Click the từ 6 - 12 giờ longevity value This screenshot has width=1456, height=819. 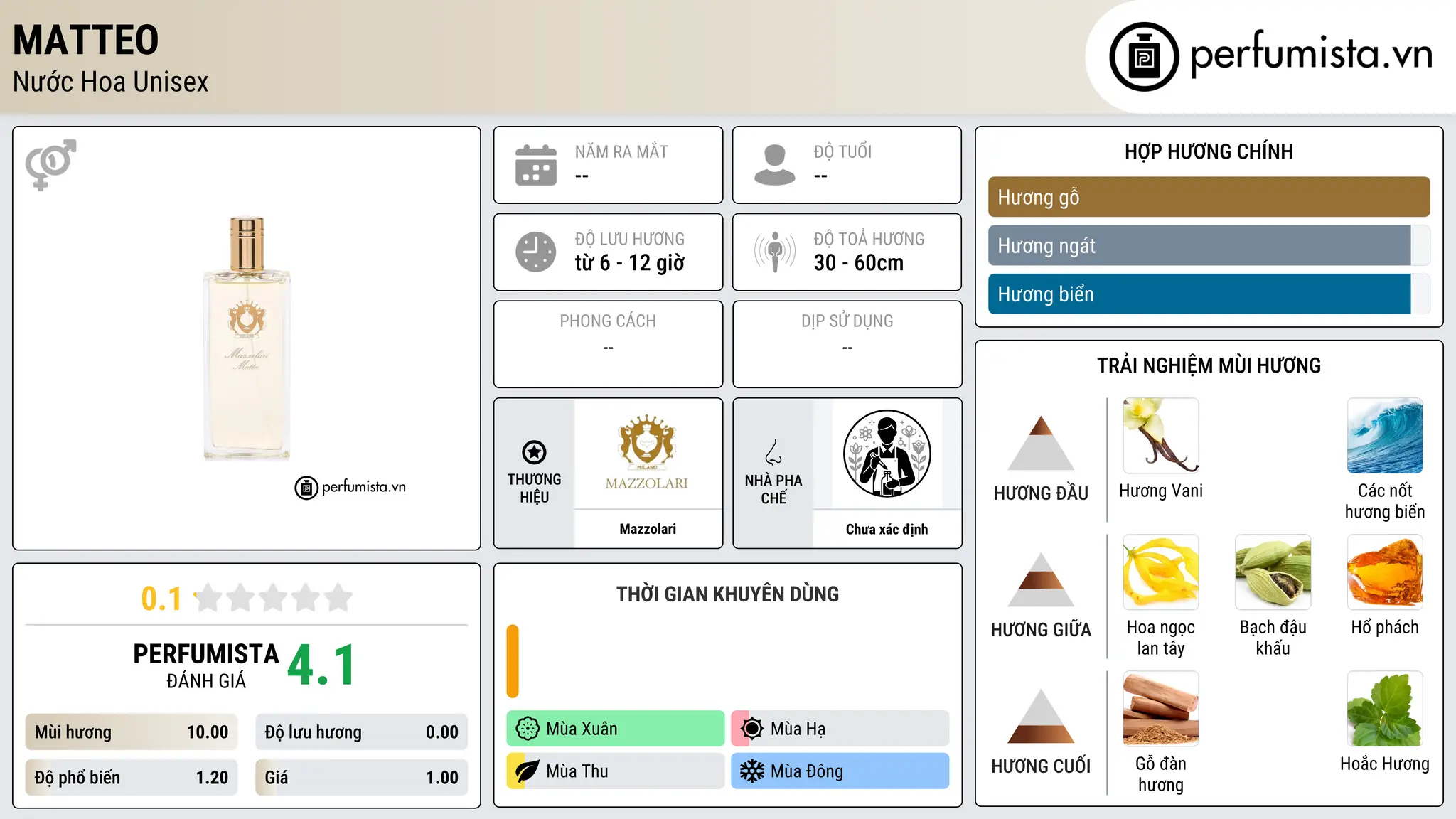point(630,263)
